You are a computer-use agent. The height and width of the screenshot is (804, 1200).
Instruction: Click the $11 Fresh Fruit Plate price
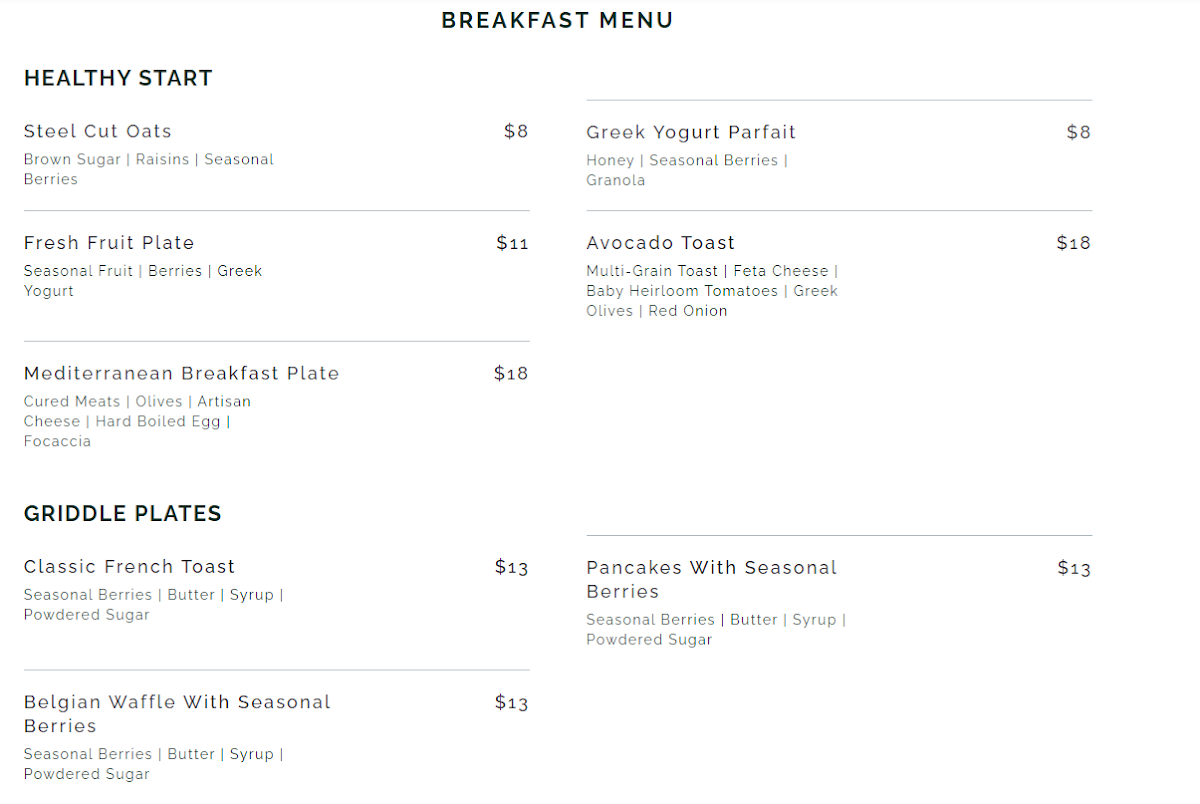tap(512, 243)
